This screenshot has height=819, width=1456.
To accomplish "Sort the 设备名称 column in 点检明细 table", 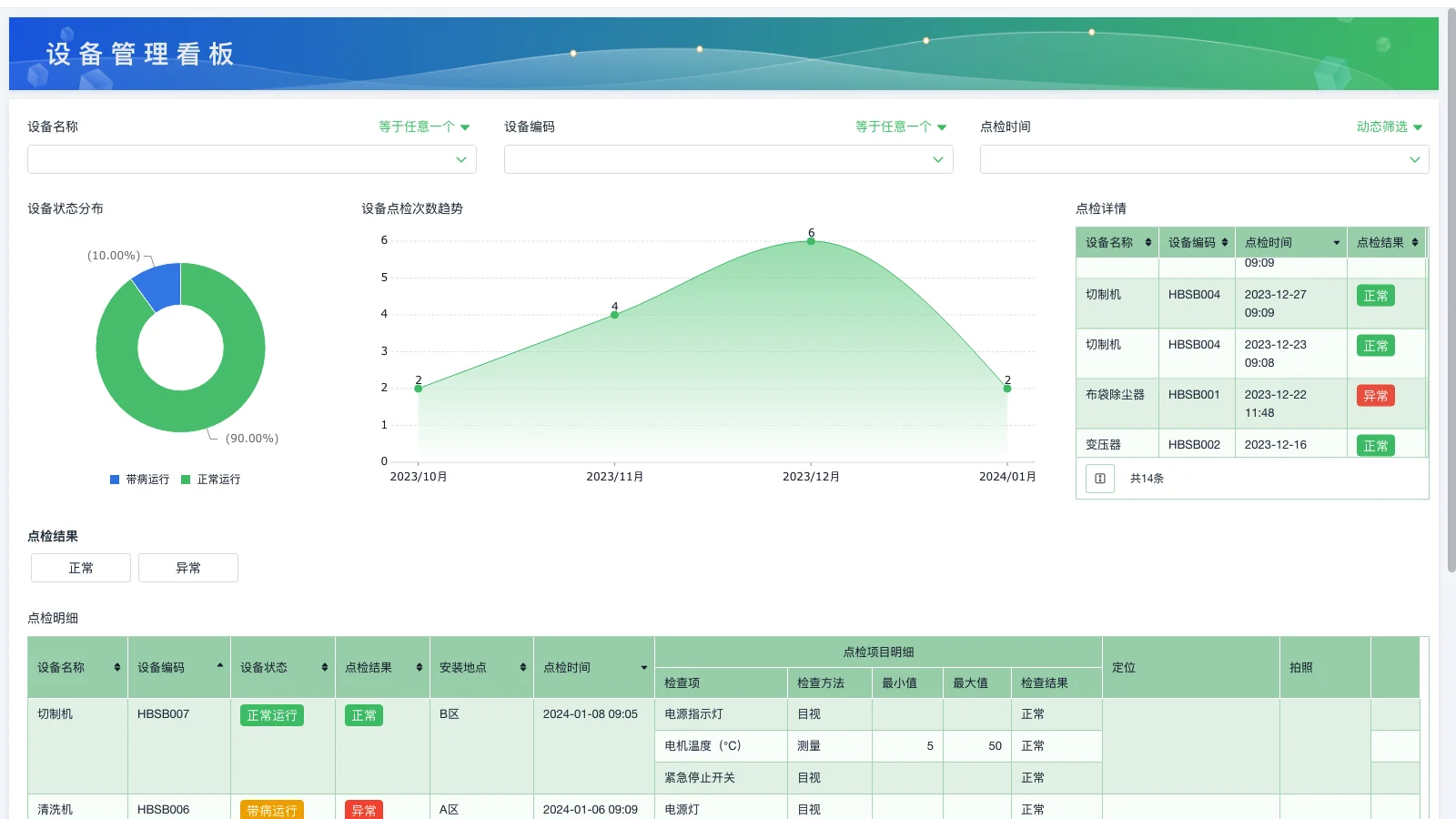I will (x=118, y=667).
